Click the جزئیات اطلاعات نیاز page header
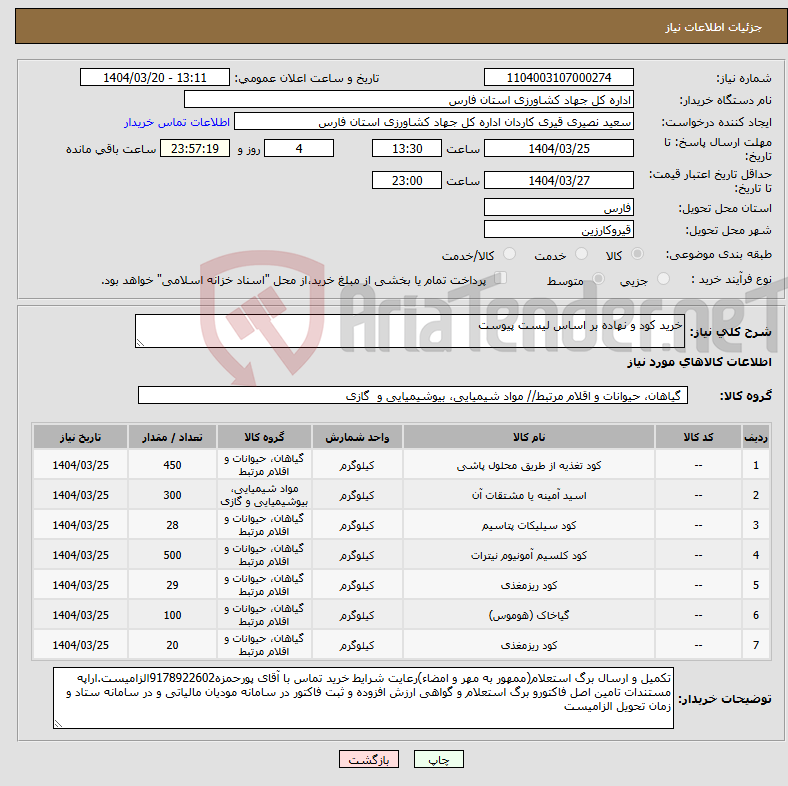This screenshot has height=786, width=788. 714,27
